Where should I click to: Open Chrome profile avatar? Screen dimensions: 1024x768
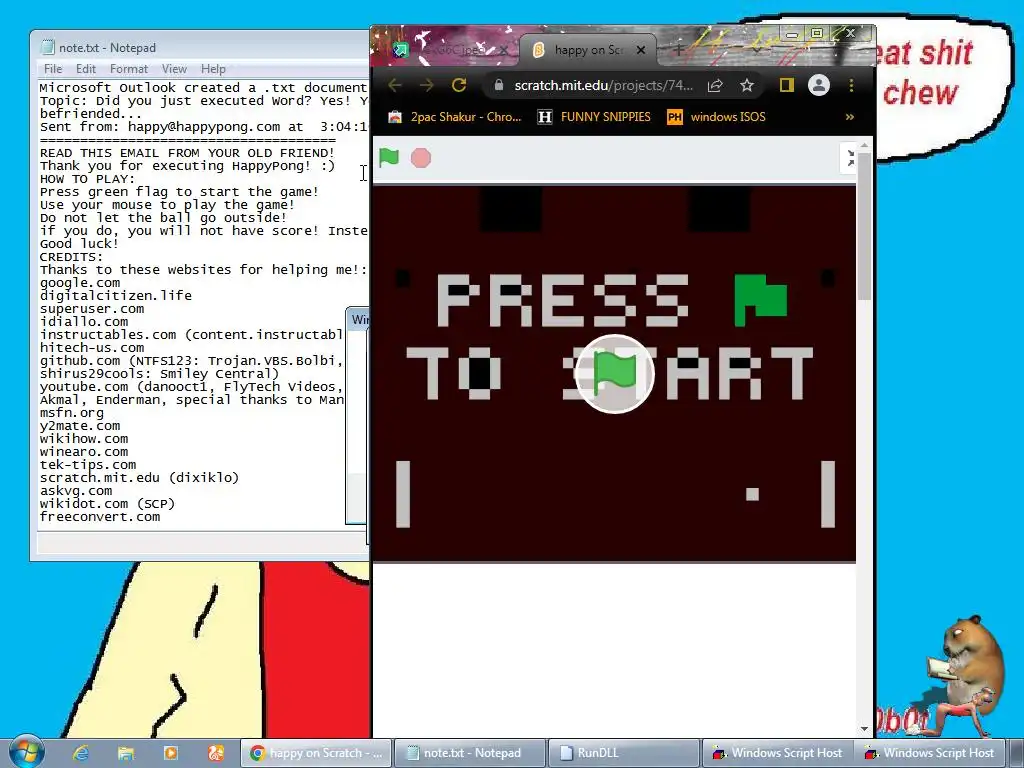coord(818,85)
